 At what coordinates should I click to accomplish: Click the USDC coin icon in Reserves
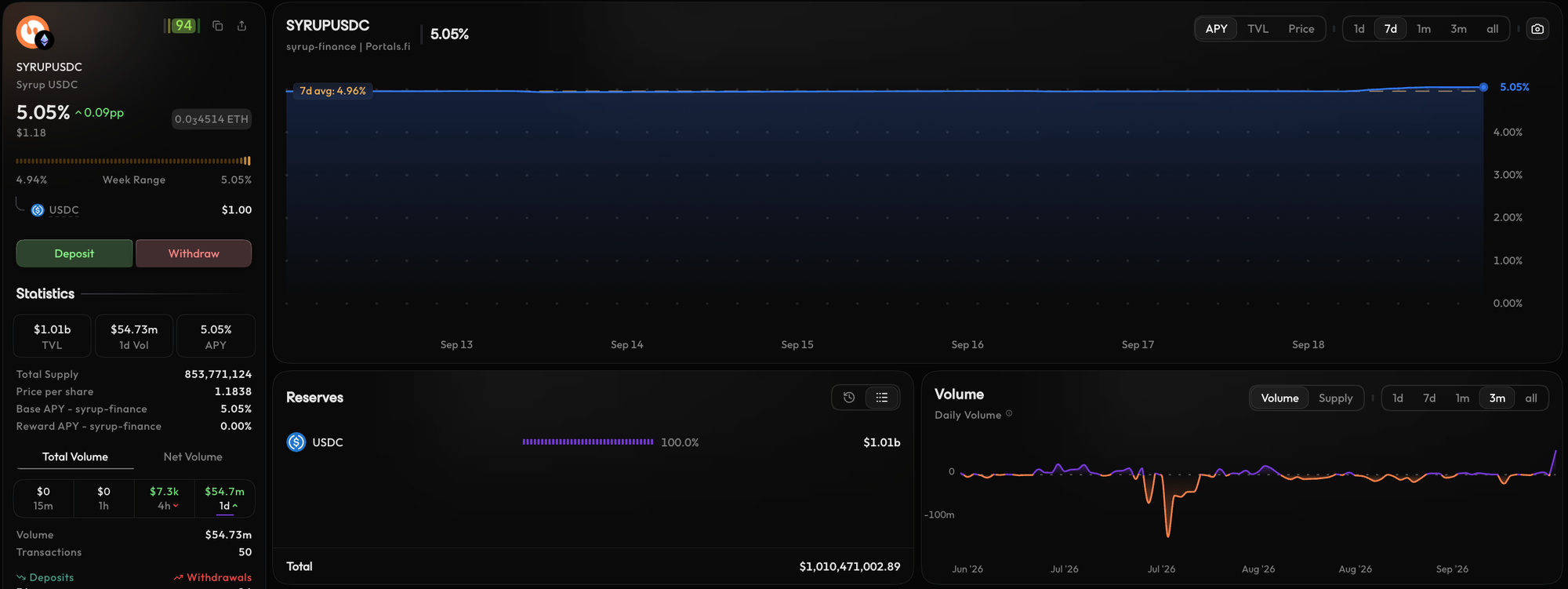(x=296, y=442)
